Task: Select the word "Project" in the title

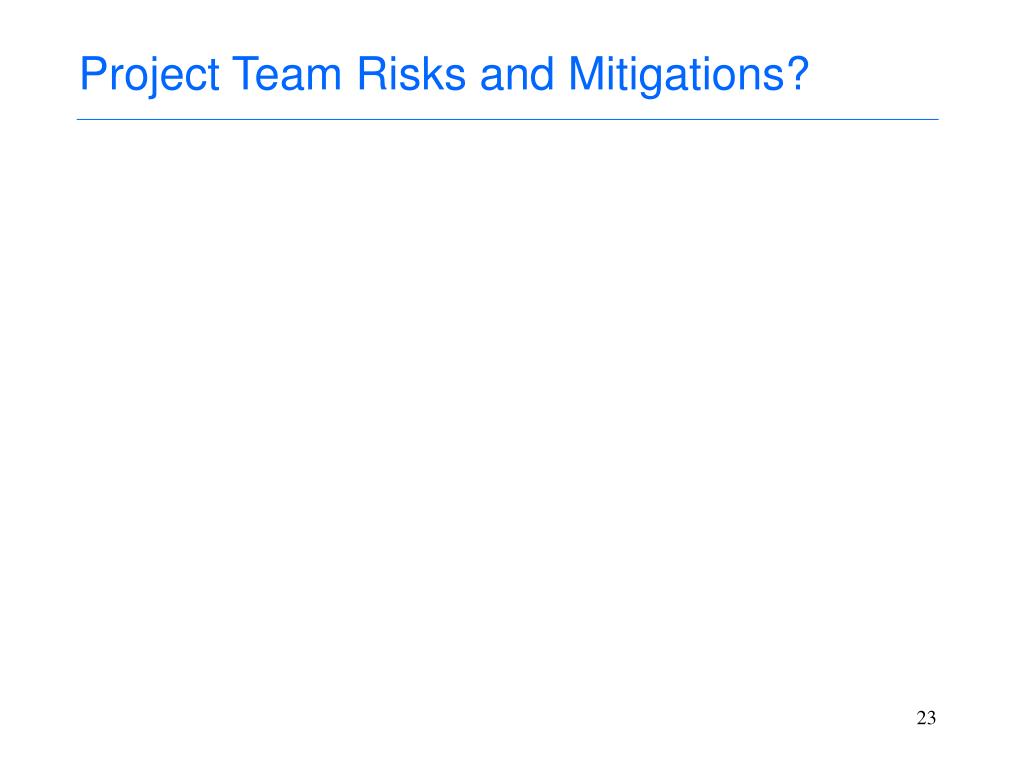Action: [150, 75]
